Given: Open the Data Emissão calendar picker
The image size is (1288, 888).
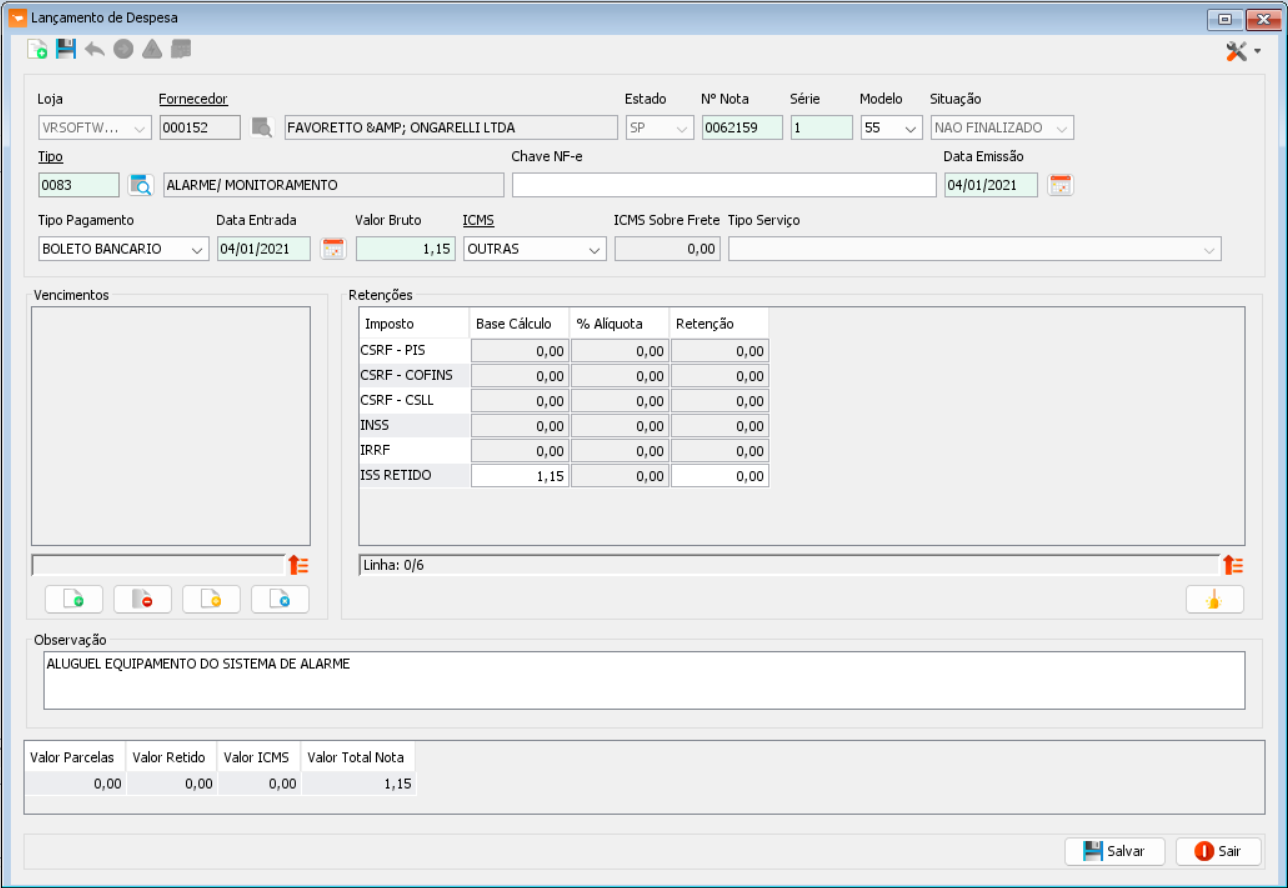Looking at the screenshot, I should click(x=1060, y=185).
